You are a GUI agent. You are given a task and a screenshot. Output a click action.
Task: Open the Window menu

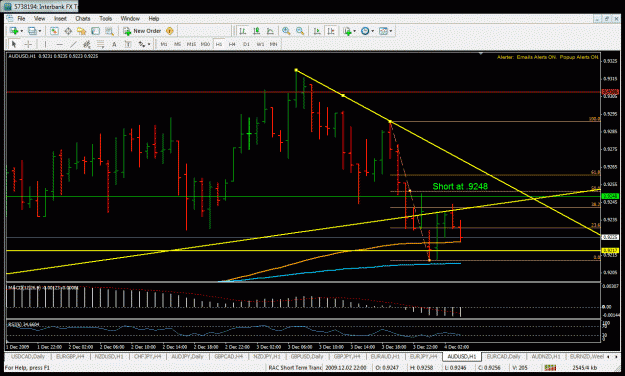click(130, 18)
